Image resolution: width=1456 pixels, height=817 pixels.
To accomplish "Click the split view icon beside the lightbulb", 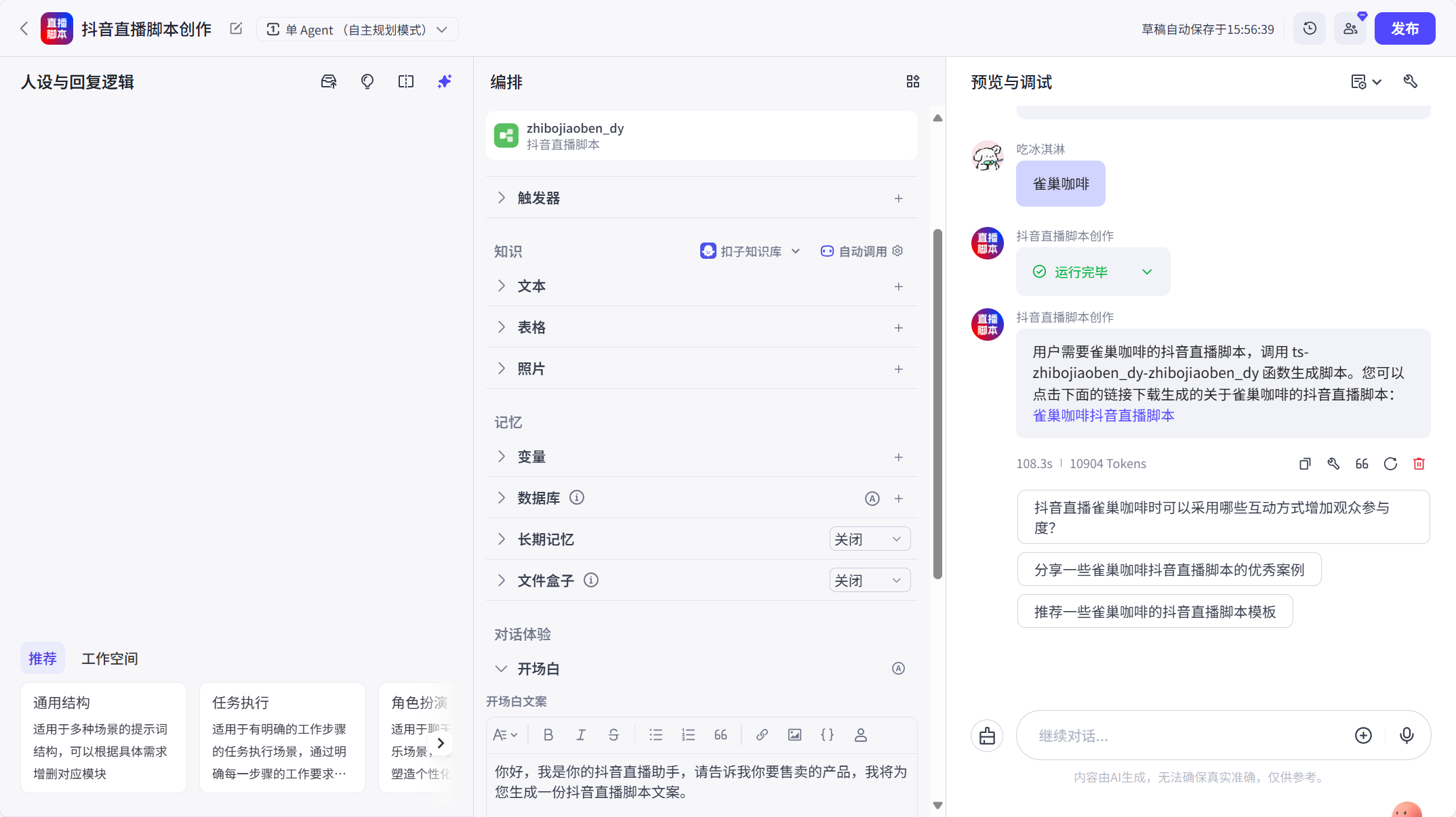I will (405, 81).
